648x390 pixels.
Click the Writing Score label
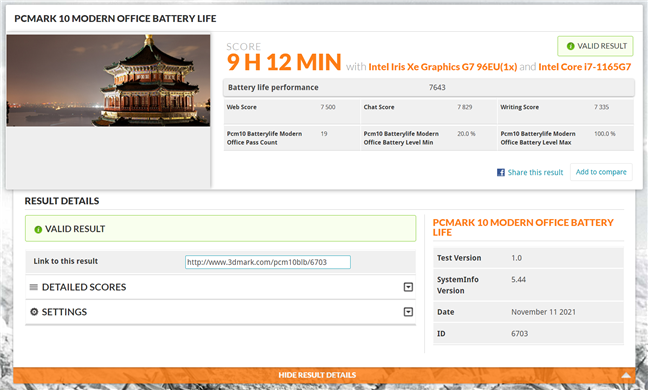coord(519,107)
